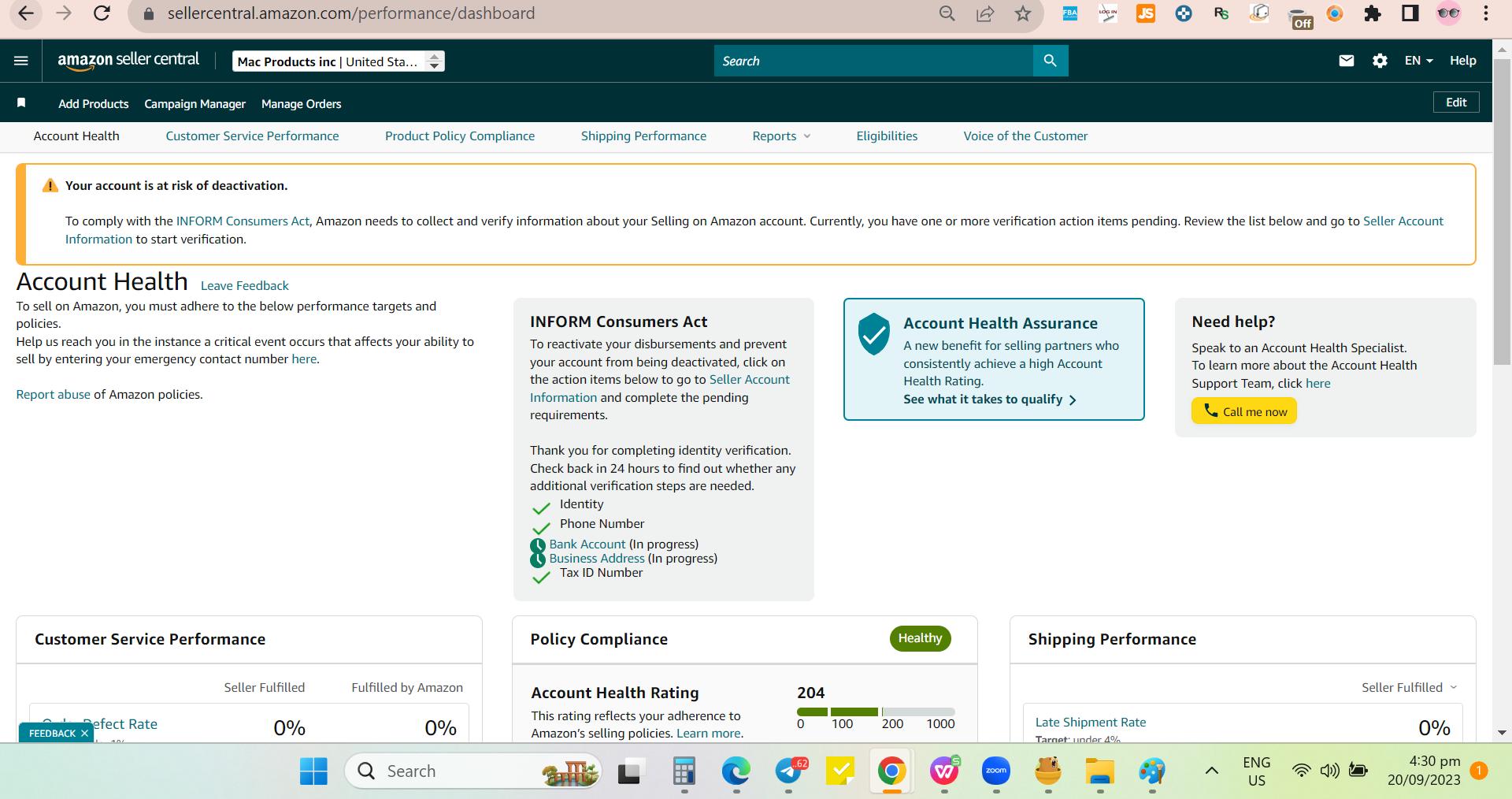Open Learn more under Account Health Rating
The height and width of the screenshot is (799, 1512).
[x=709, y=734]
